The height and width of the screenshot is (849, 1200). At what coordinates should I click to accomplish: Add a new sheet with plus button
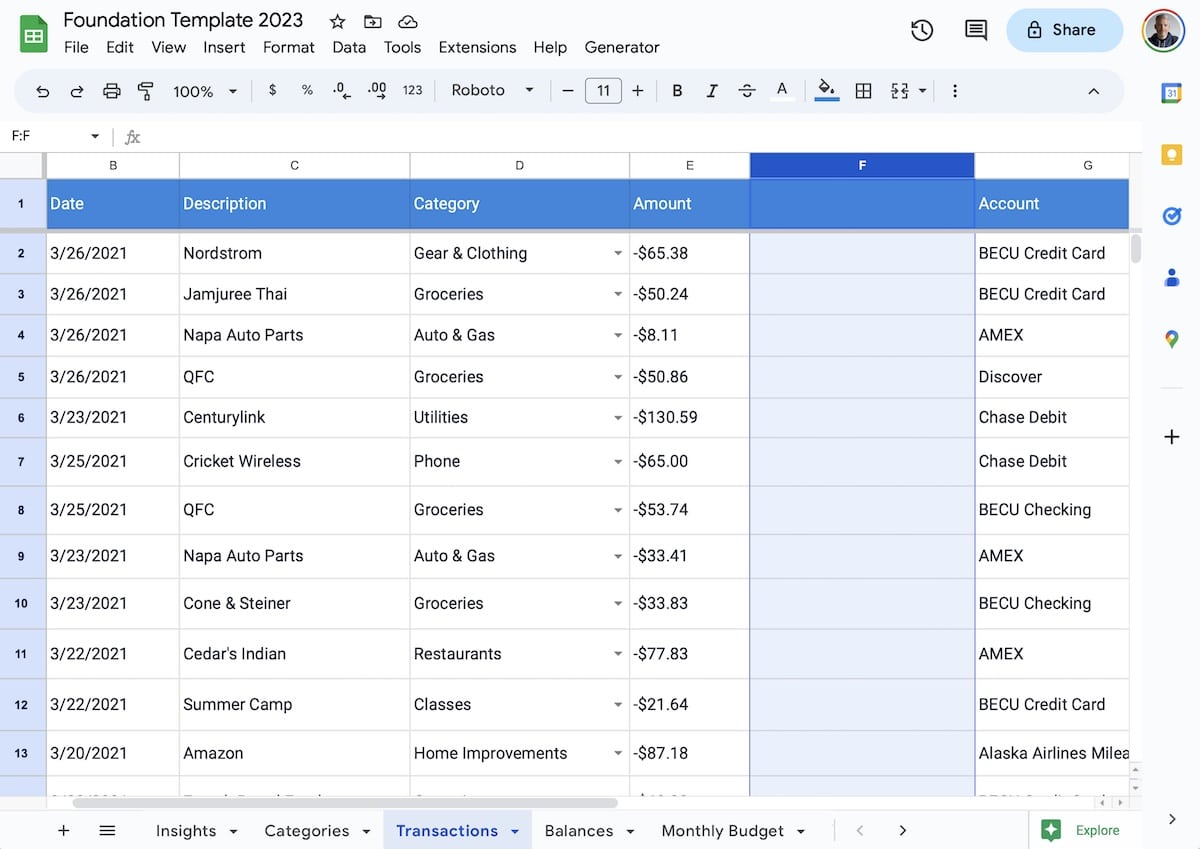63,830
